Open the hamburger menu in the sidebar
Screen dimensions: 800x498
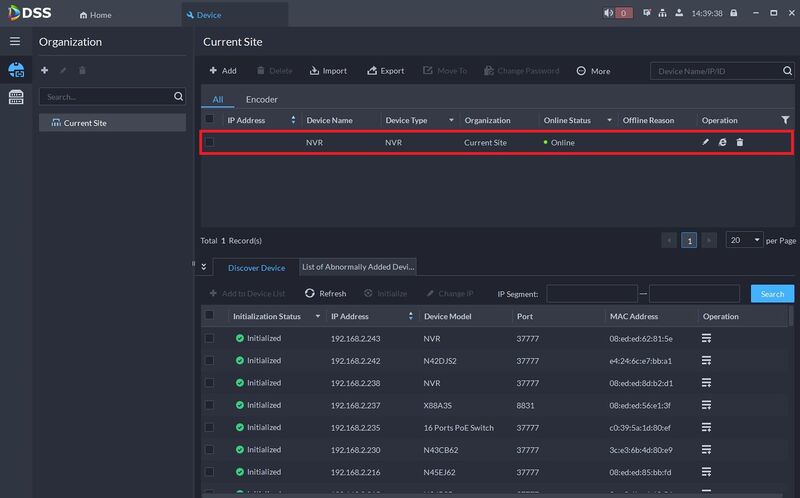[15, 41]
